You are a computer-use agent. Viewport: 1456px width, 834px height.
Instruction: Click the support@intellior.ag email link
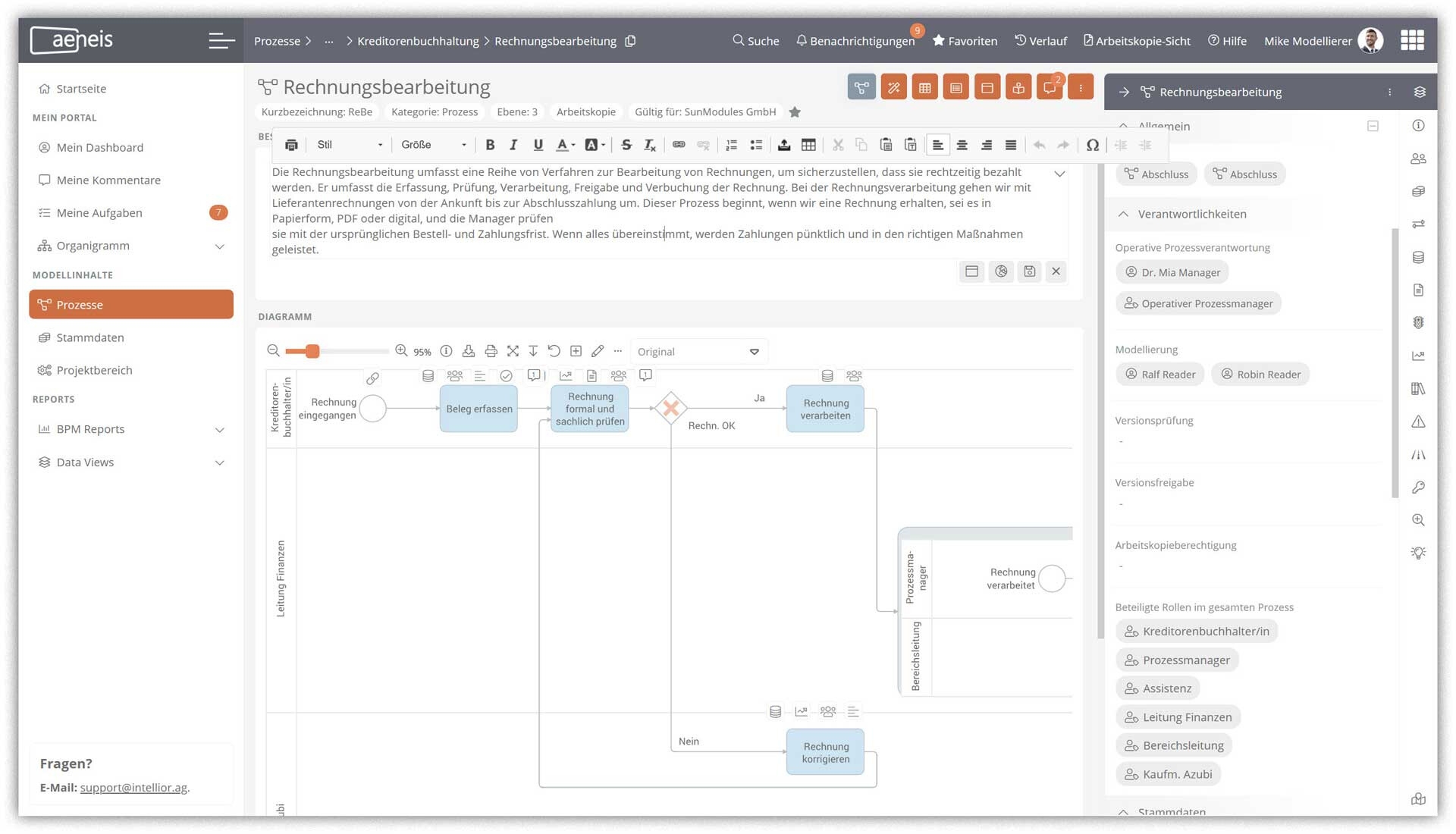pyautogui.click(x=133, y=788)
